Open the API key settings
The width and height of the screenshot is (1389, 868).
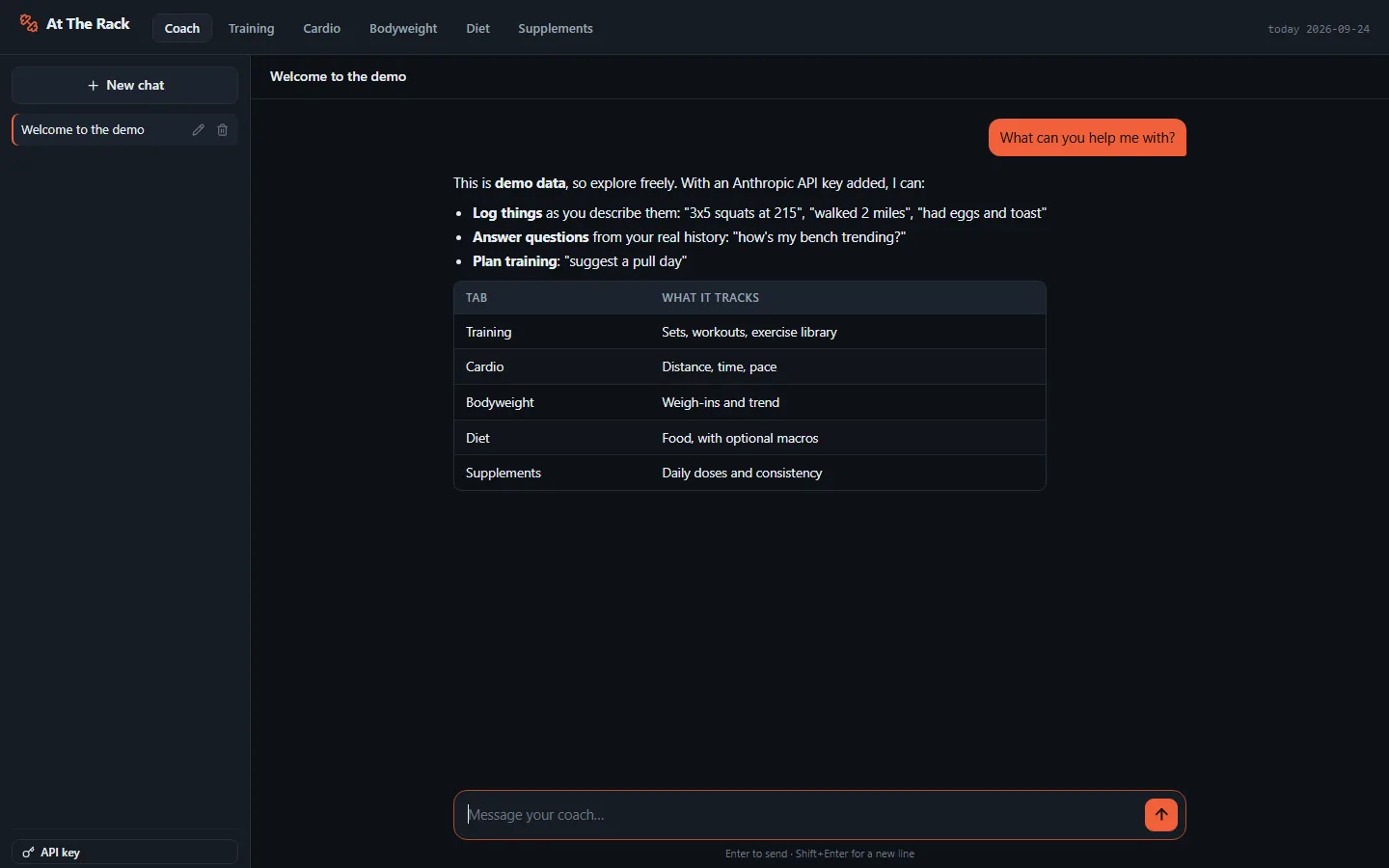click(x=125, y=853)
